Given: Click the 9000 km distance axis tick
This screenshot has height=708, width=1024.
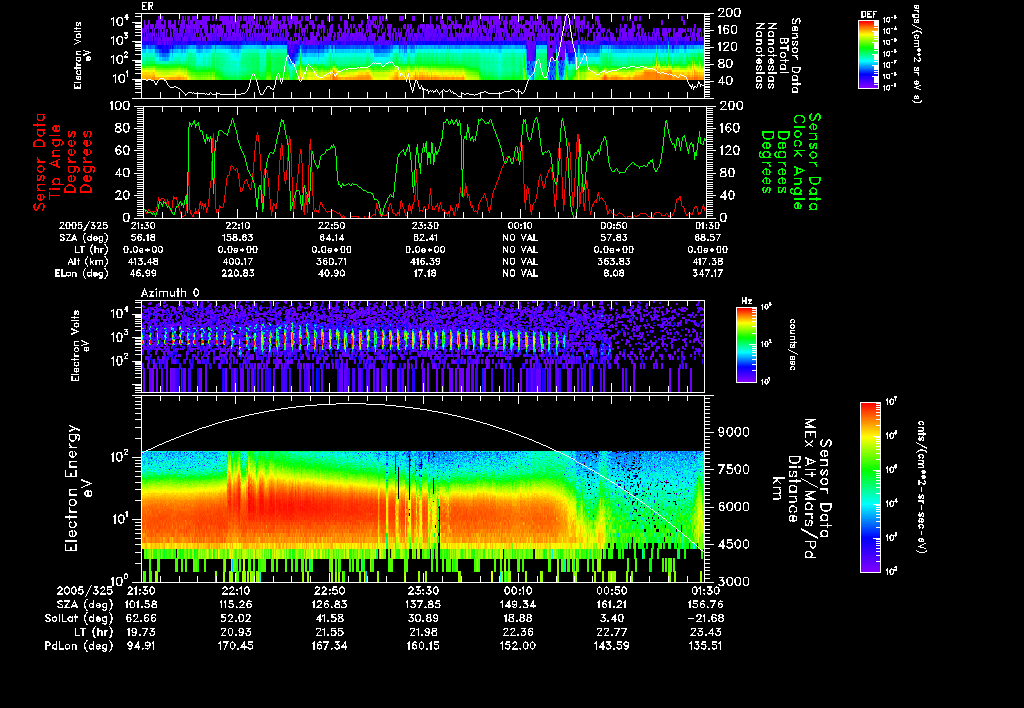Looking at the screenshot, I should (x=734, y=432).
